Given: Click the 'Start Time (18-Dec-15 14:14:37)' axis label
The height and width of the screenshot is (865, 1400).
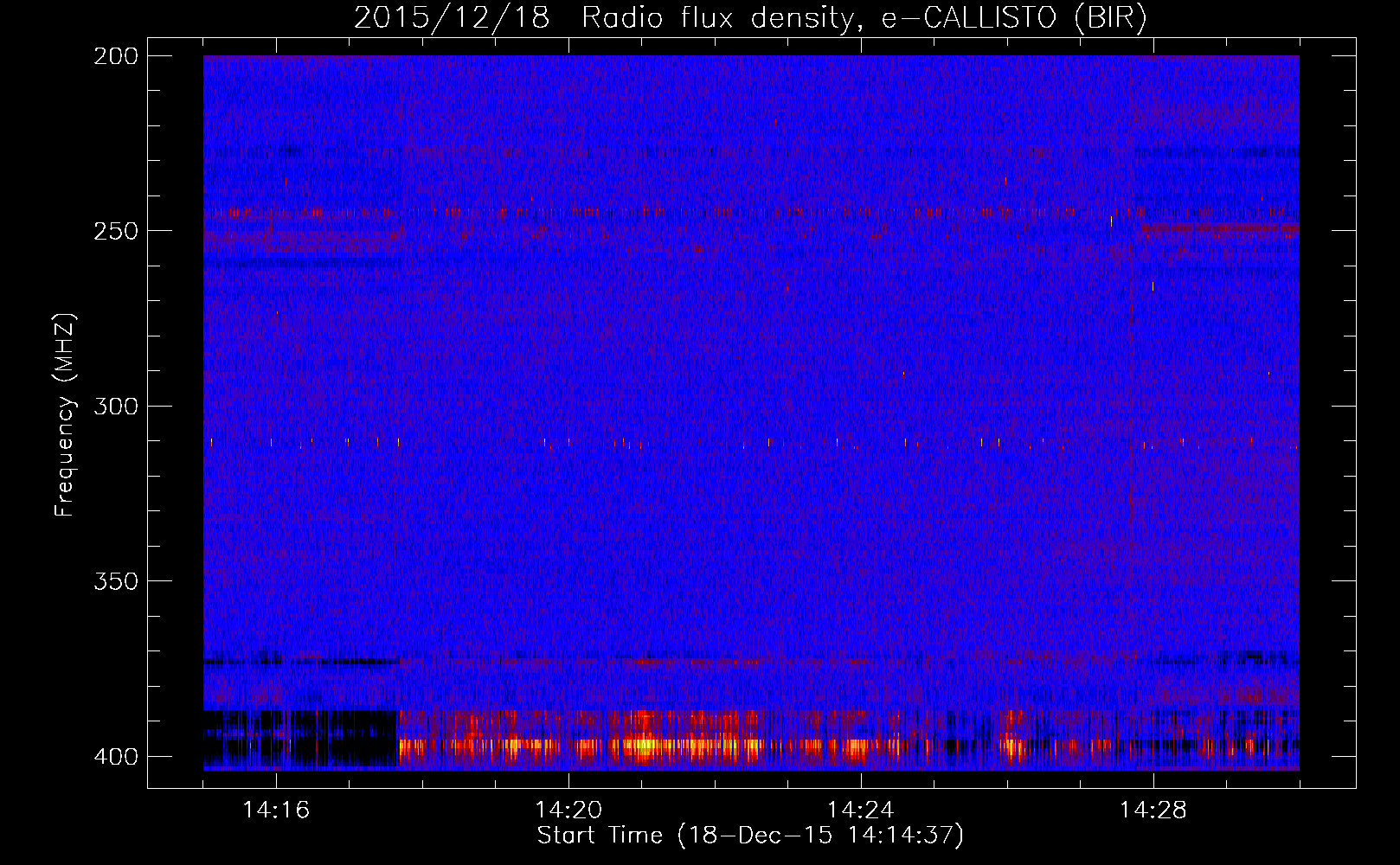Looking at the screenshot, I should pos(750,836).
